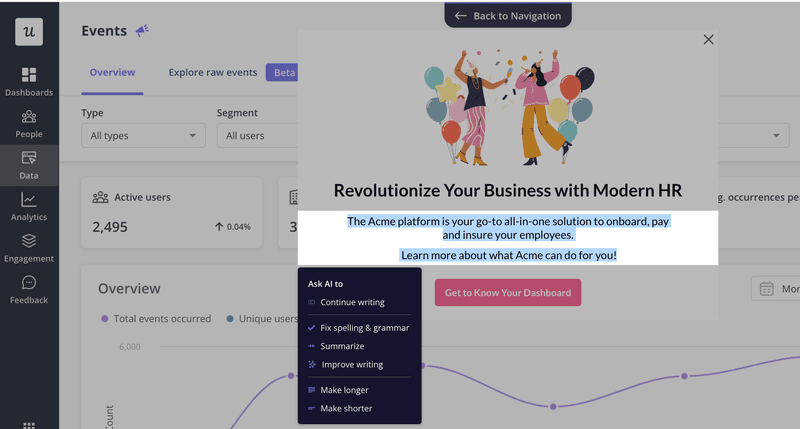Select Fix spelling & grammar option
Viewport: 800px width, 429px height.
pyautogui.click(x=364, y=328)
